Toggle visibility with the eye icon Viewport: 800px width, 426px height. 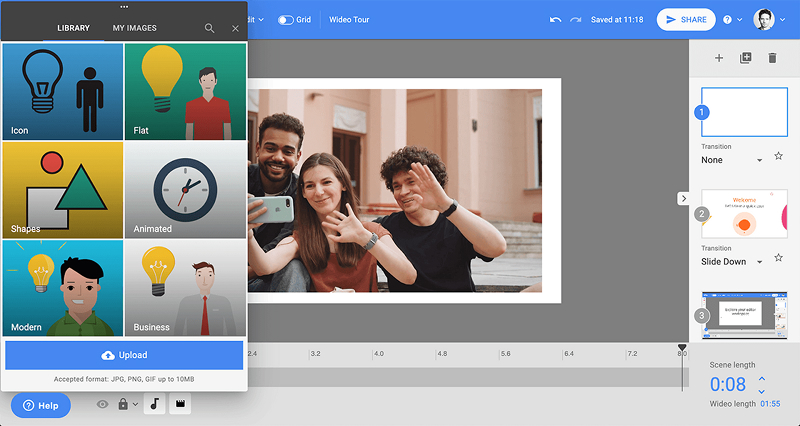[x=102, y=405]
